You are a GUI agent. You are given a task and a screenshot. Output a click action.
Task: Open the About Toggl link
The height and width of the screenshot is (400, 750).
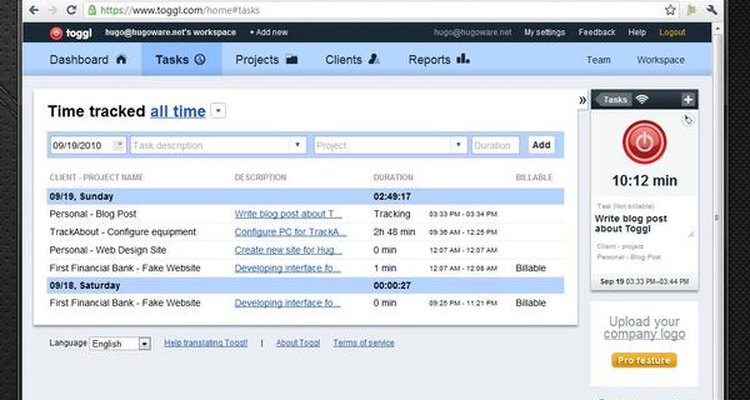[x=298, y=343]
